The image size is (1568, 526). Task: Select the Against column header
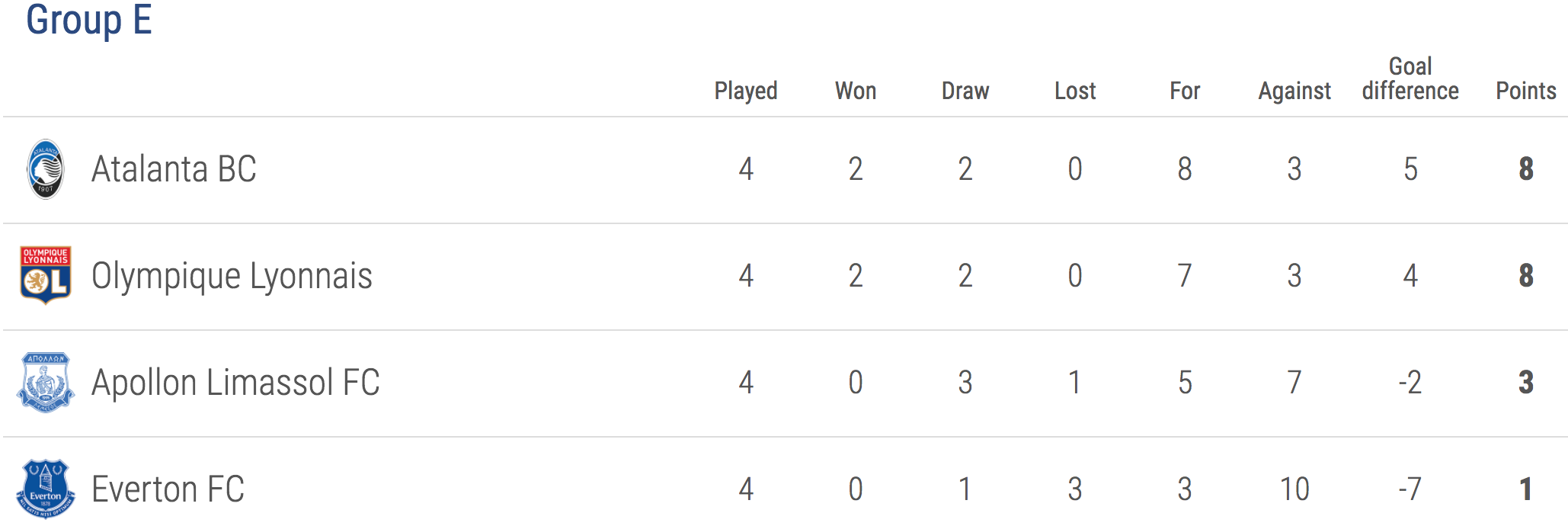click(x=1294, y=91)
